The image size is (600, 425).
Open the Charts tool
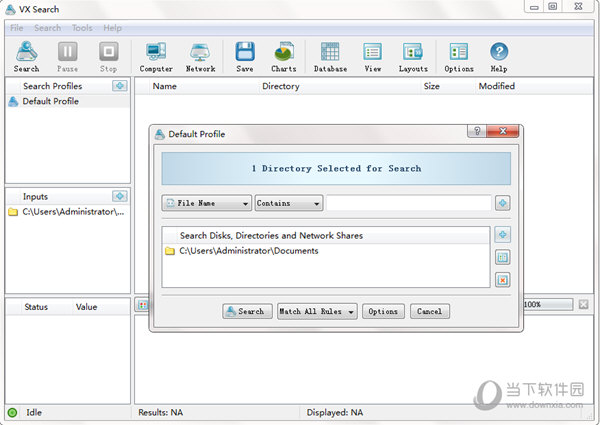click(x=284, y=57)
